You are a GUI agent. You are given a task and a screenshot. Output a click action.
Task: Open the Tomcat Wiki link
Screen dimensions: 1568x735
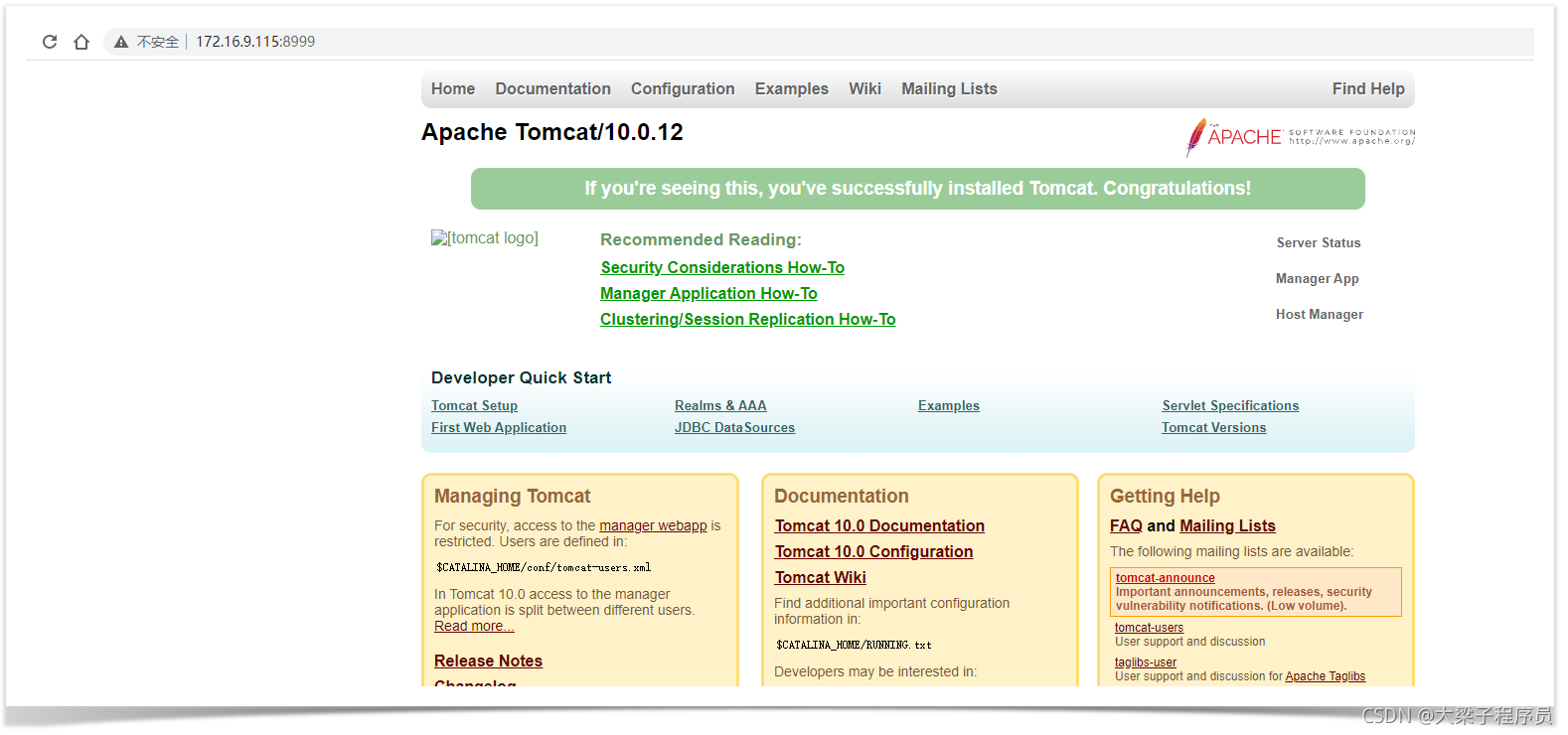[x=820, y=578]
